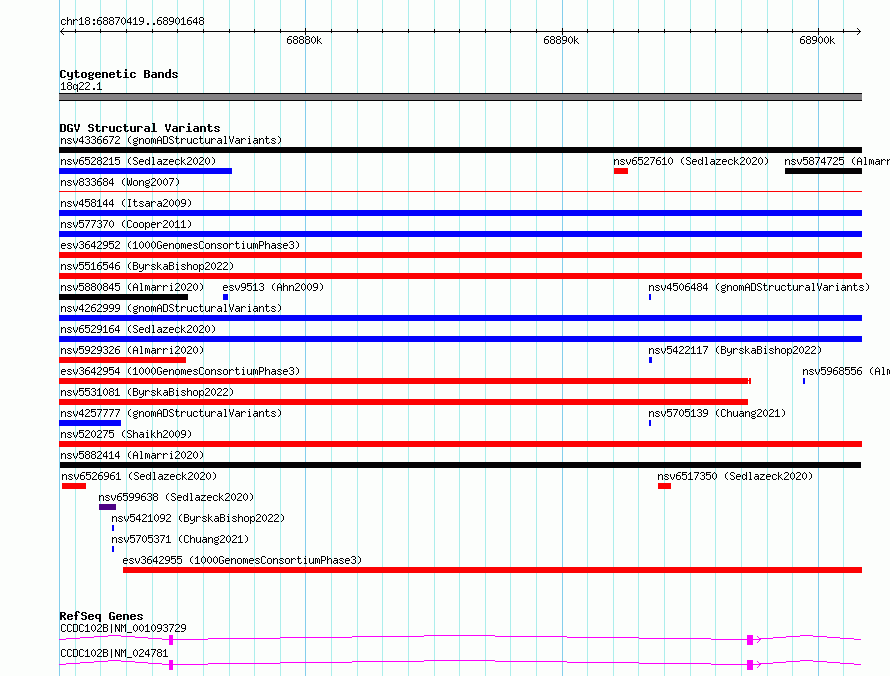Viewport: 890px width, 676px height.
Task: Click the nsv5705139 Chuang2021 label
Action: (717, 413)
